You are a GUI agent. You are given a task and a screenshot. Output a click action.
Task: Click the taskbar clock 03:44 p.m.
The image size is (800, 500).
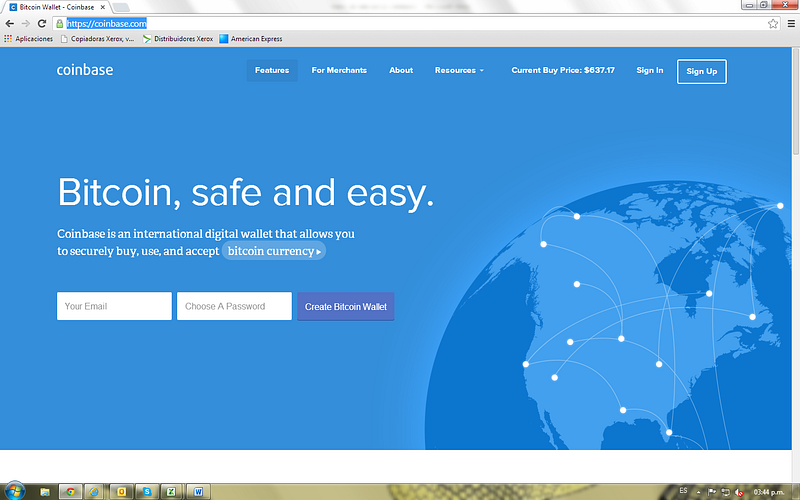pos(768,492)
